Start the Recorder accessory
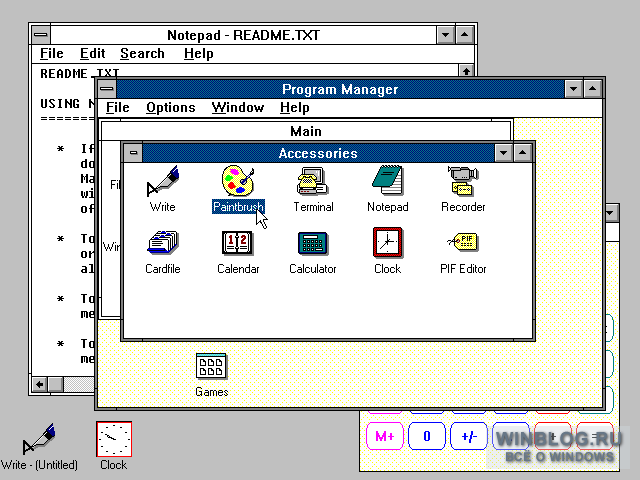 click(463, 189)
